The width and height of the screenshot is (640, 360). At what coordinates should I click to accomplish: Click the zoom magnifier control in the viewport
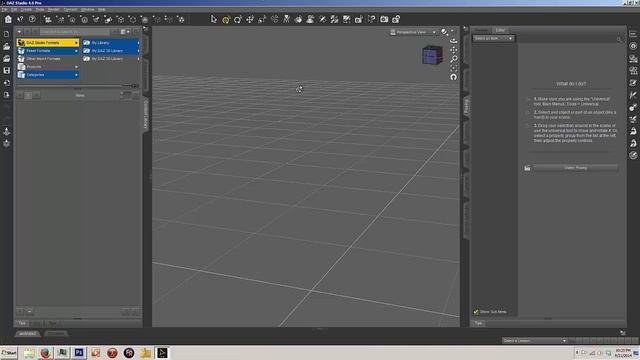tap(453, 59)
